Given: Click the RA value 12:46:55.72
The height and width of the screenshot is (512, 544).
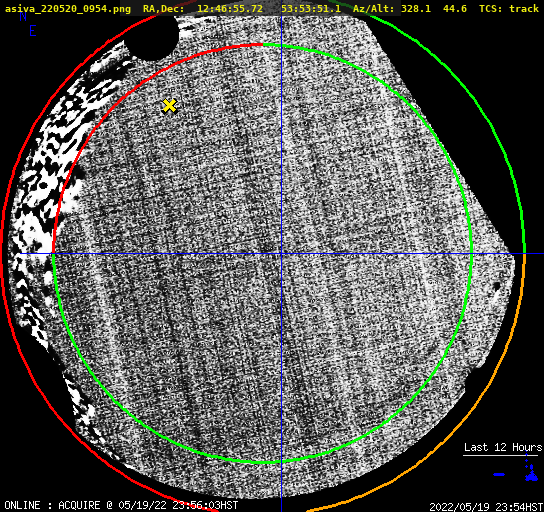Looking at the screenshot, I should coord(230,8).
